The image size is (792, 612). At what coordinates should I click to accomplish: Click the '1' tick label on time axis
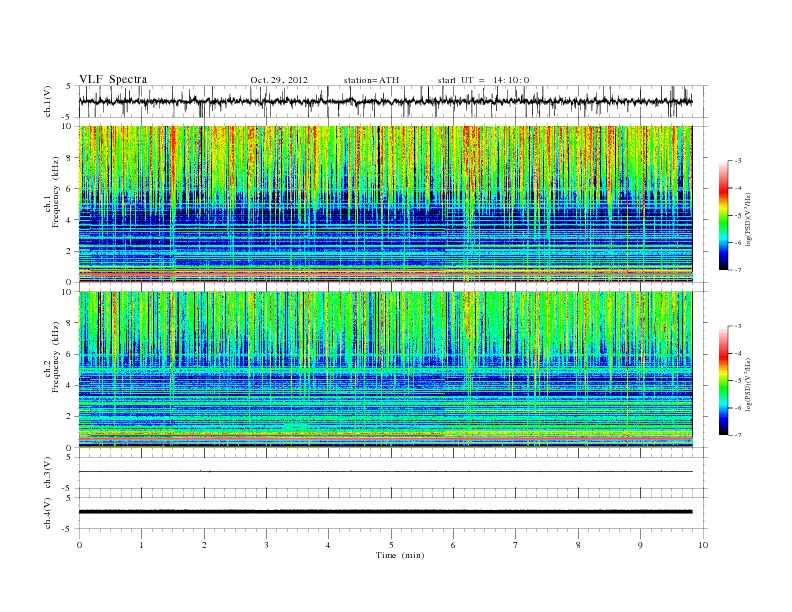pos(141,545)
